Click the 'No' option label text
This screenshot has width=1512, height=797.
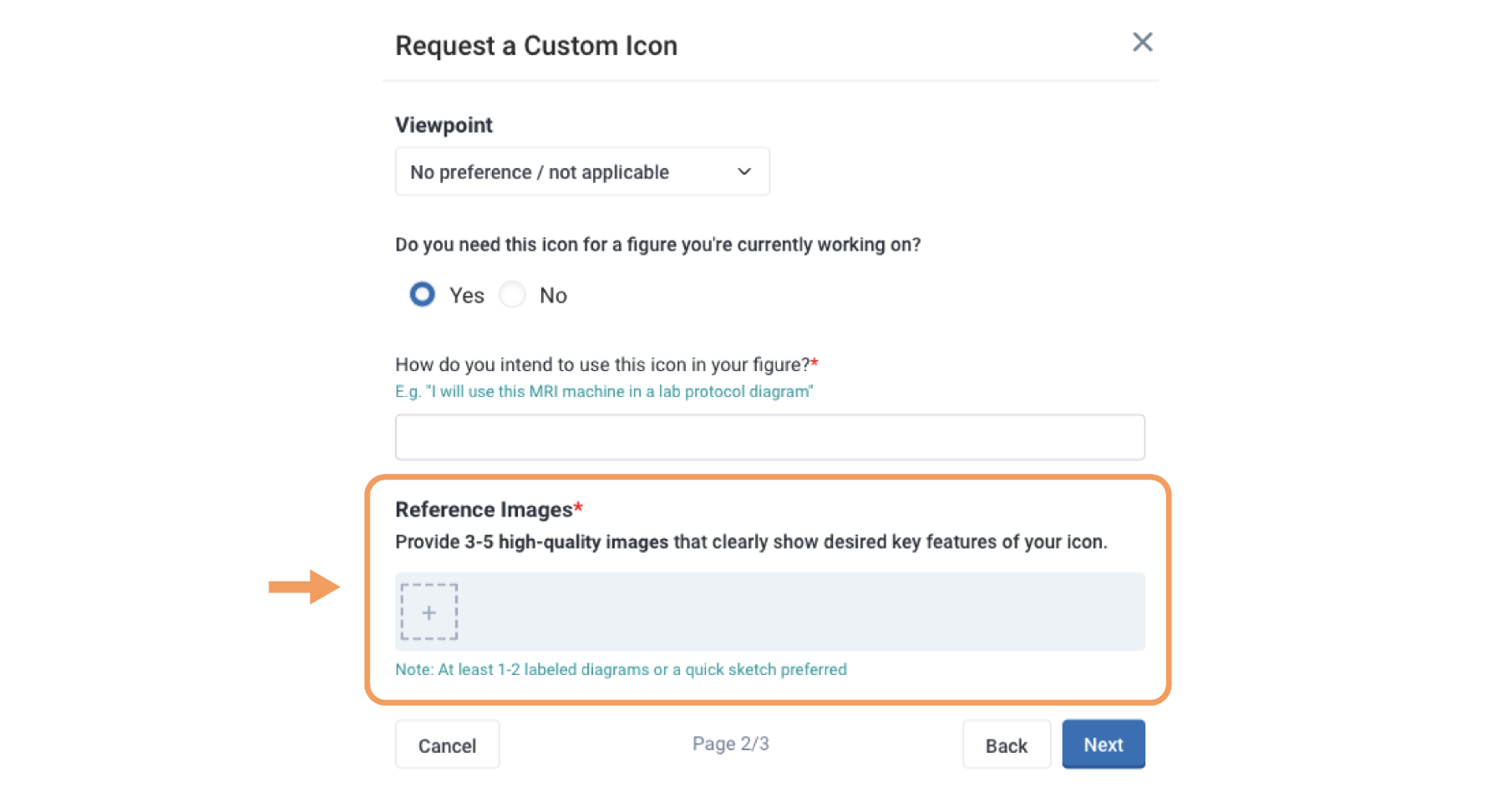(x=553, y=296)
